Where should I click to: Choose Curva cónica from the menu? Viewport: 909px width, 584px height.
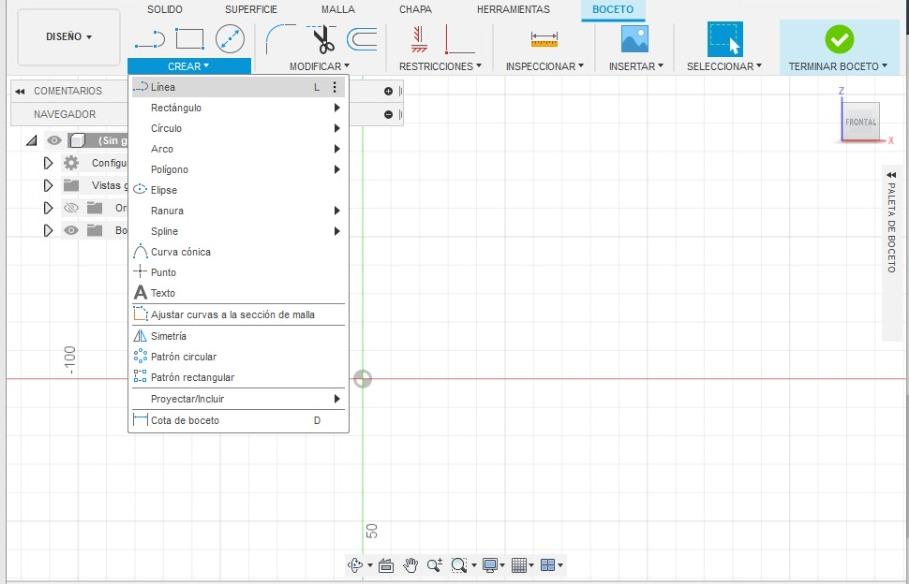pos(238,252)
